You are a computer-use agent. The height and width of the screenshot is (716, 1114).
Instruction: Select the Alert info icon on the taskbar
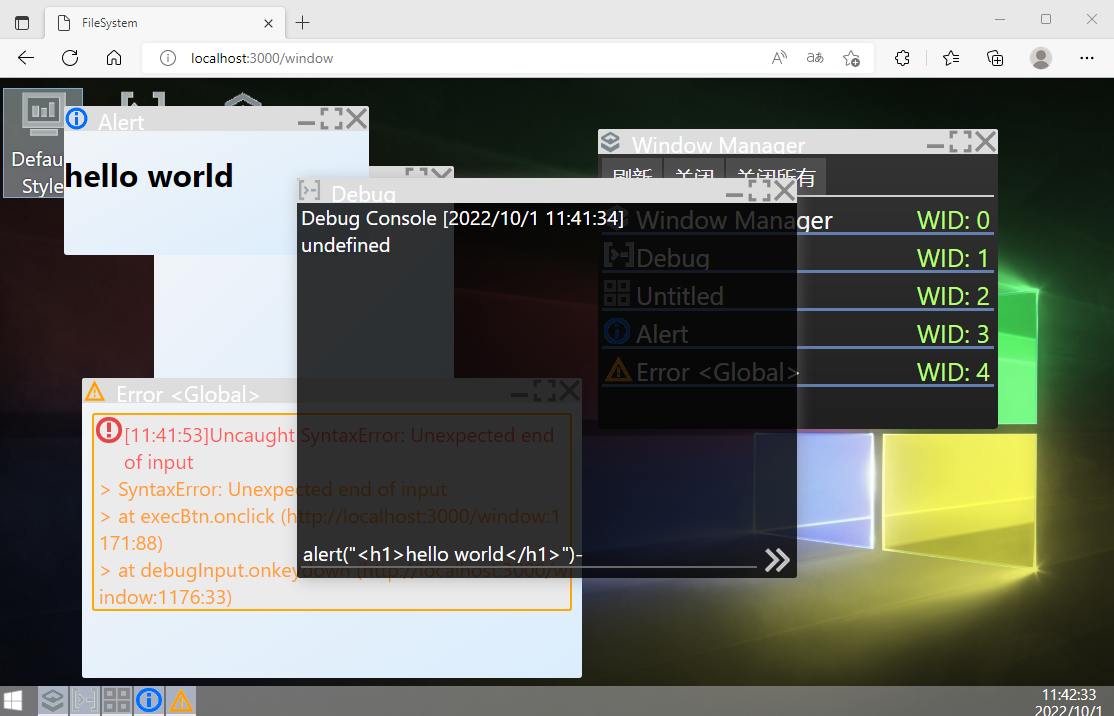click(x=149, y=700)
